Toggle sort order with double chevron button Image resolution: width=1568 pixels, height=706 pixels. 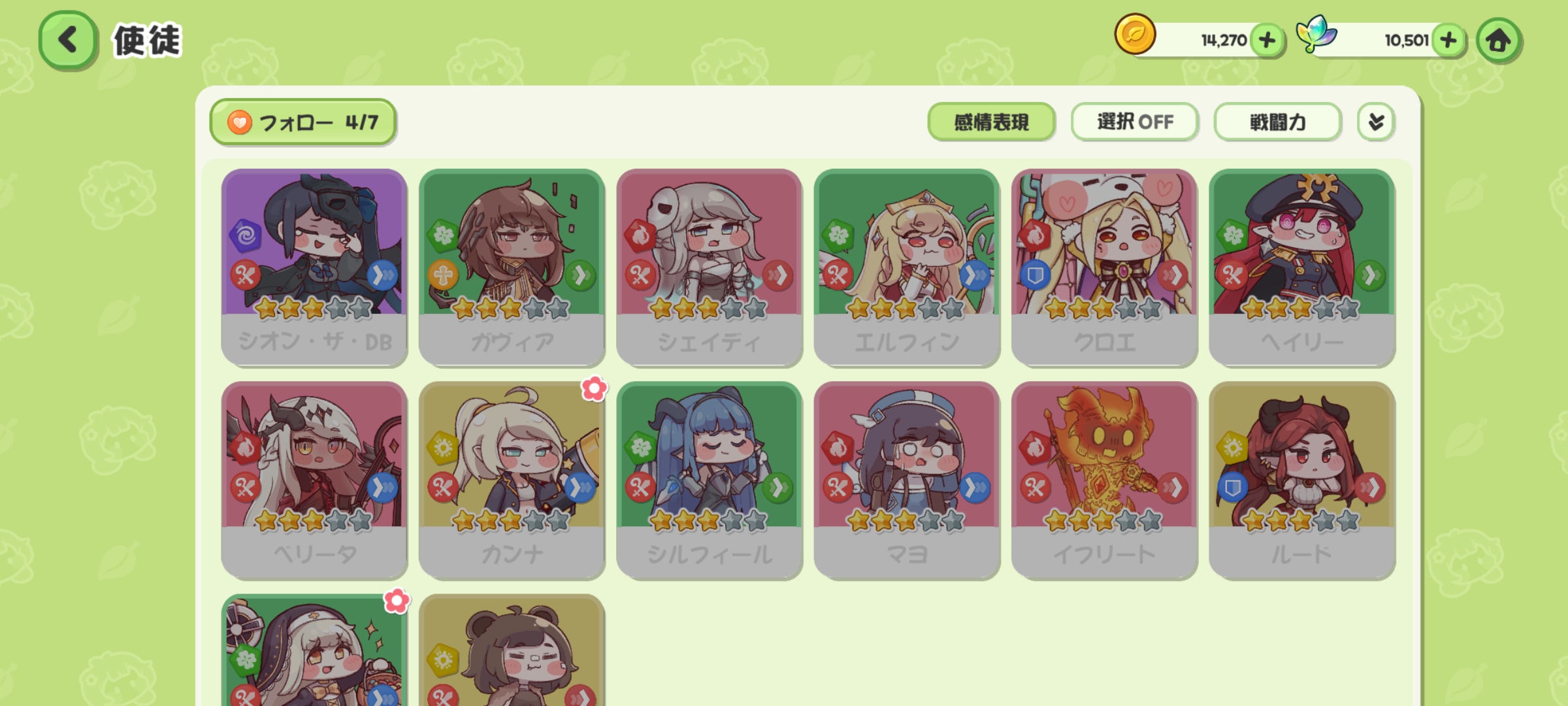tap(1376, 122)
